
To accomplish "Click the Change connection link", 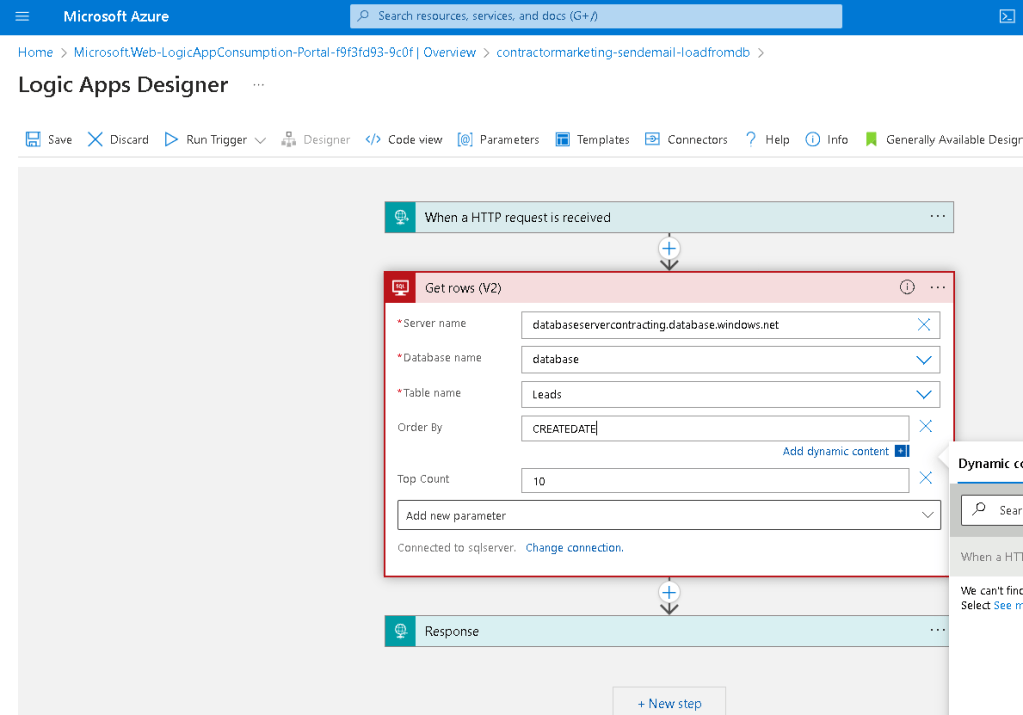I will click(x=574, y=548).
